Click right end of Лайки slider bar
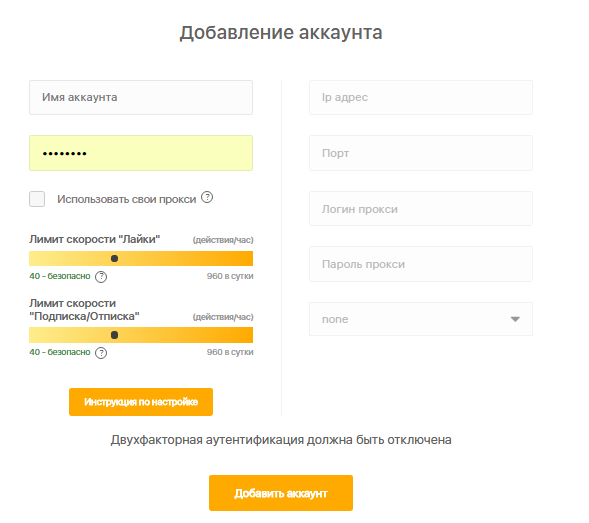The width and height of the screenshot is (589, 523). (249, 258)
